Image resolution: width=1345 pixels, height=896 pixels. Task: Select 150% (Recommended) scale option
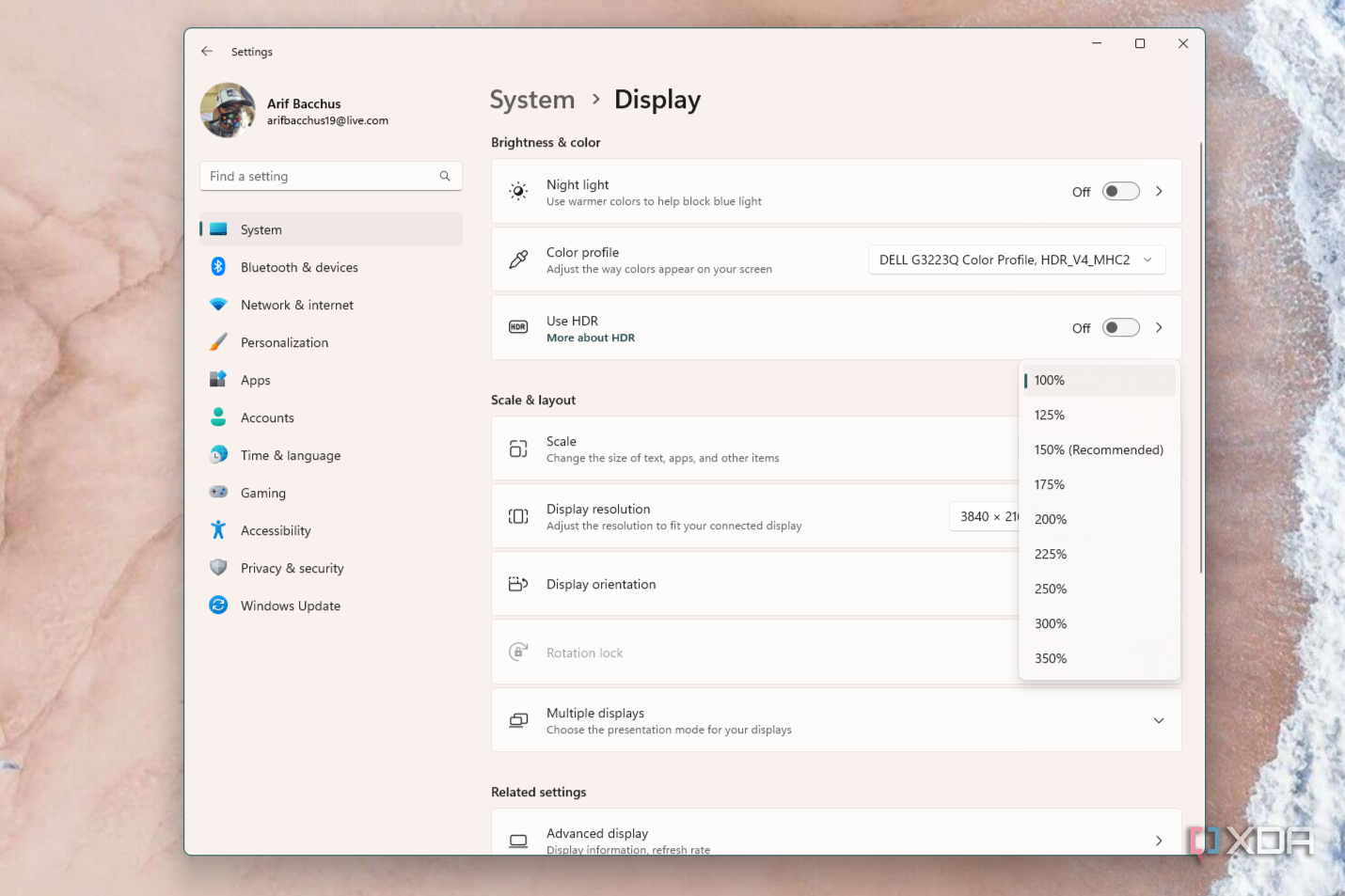point(1099,449)
